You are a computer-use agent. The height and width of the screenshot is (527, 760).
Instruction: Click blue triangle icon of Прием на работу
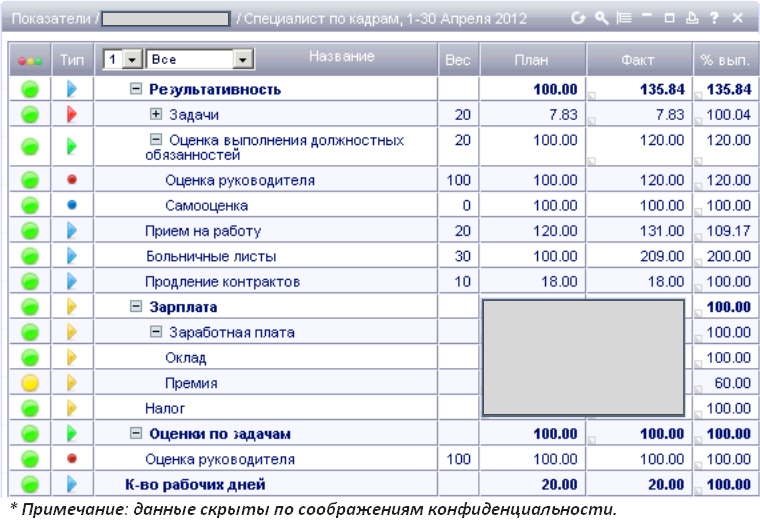72,230
